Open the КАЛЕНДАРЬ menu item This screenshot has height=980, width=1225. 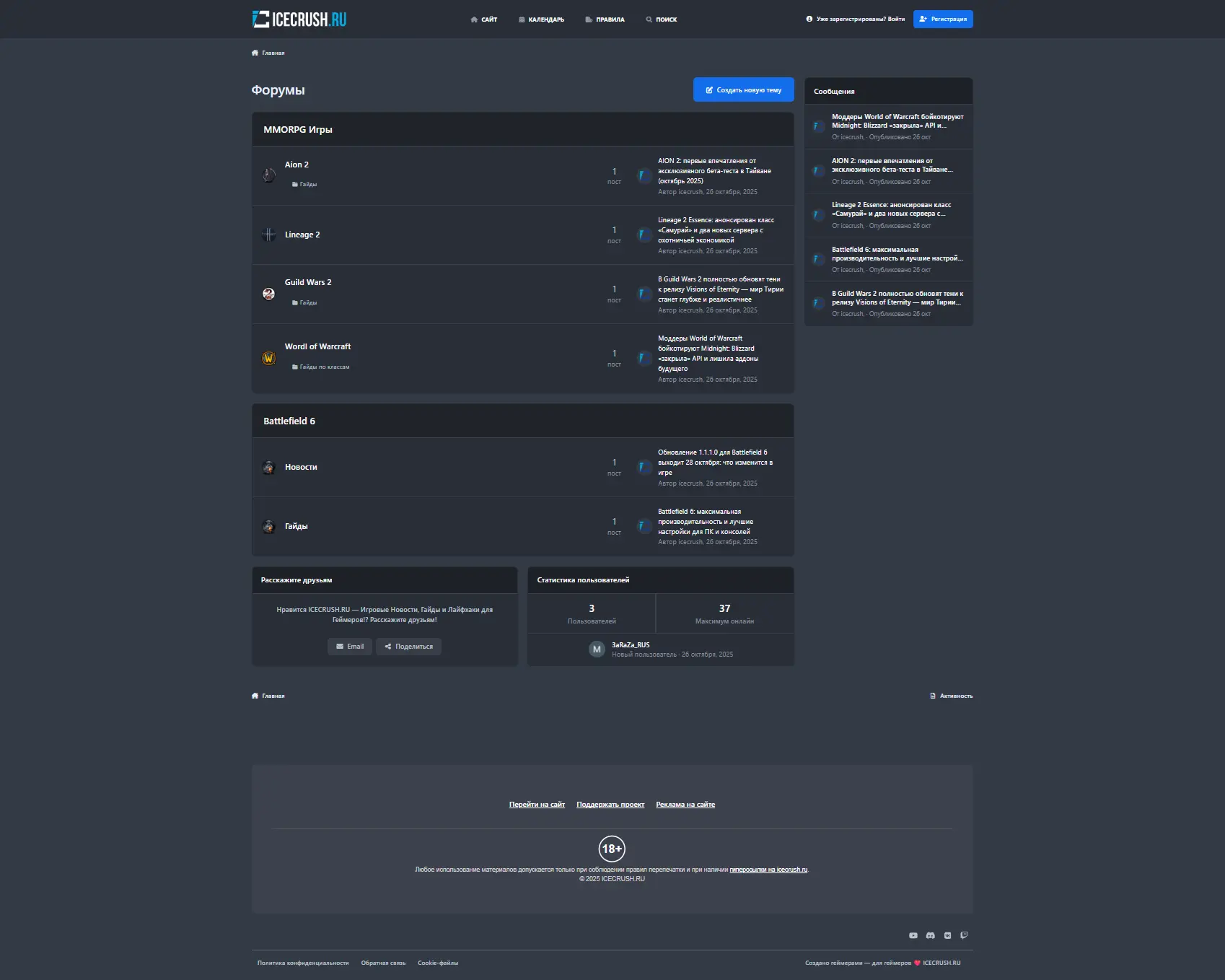(541, 19)
